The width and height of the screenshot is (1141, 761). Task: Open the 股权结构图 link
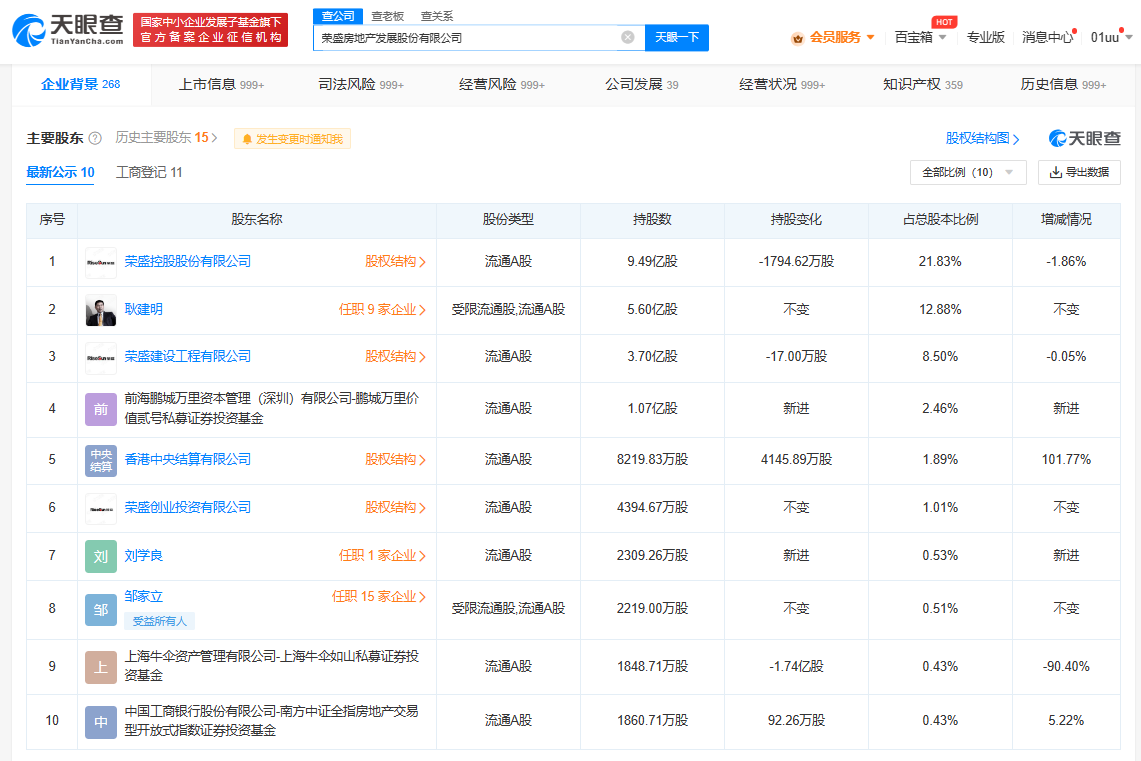click(x=982, y=138)
